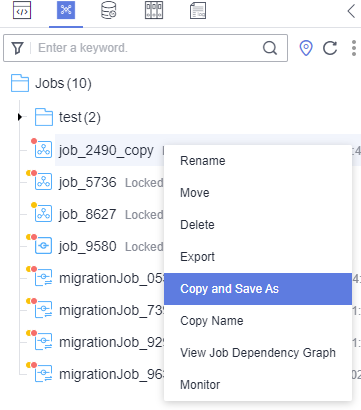
Task: Select the Jobs (10) root folder
Action: point(51,83)
